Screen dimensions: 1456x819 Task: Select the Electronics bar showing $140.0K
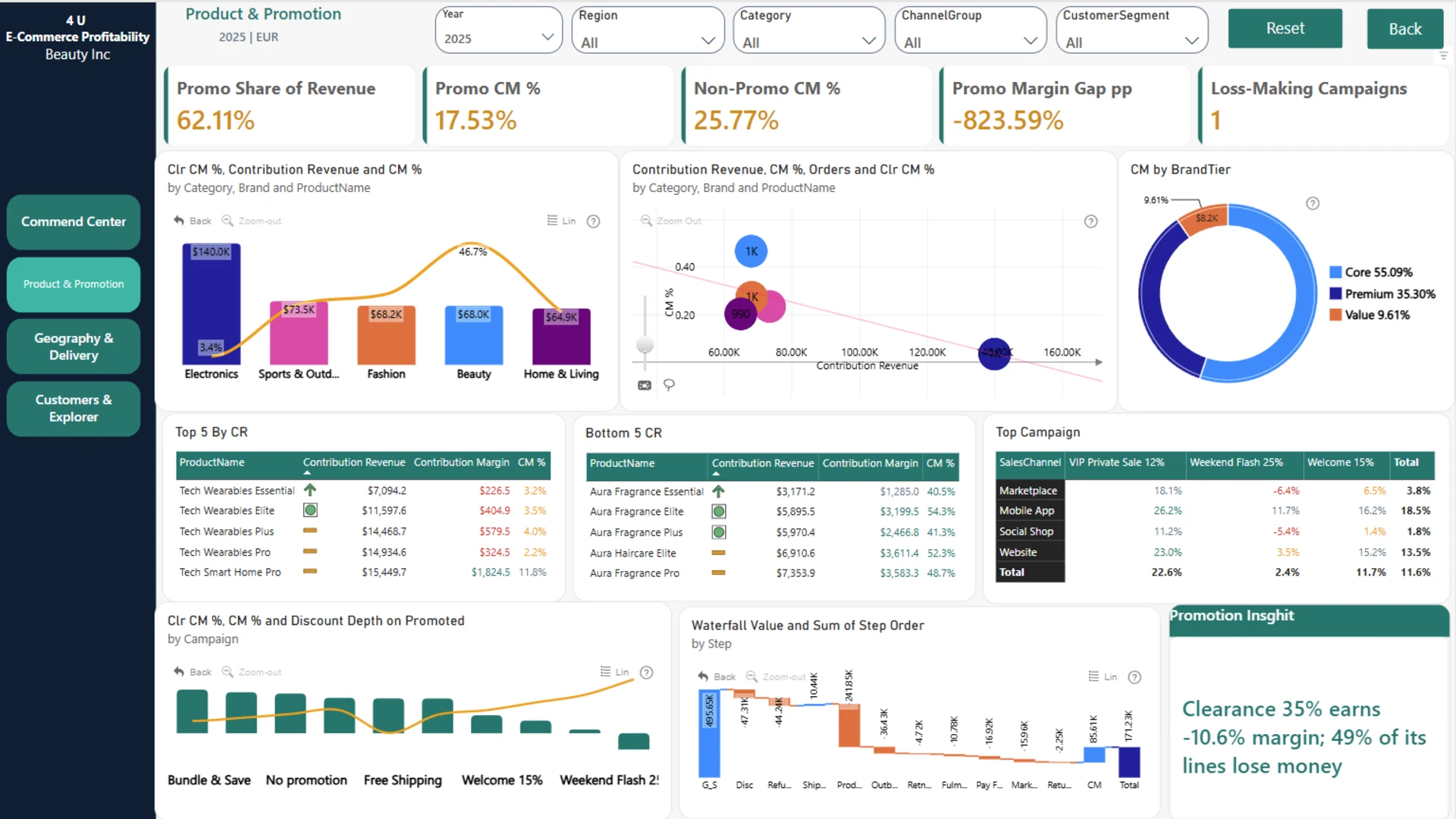point(212,304)
